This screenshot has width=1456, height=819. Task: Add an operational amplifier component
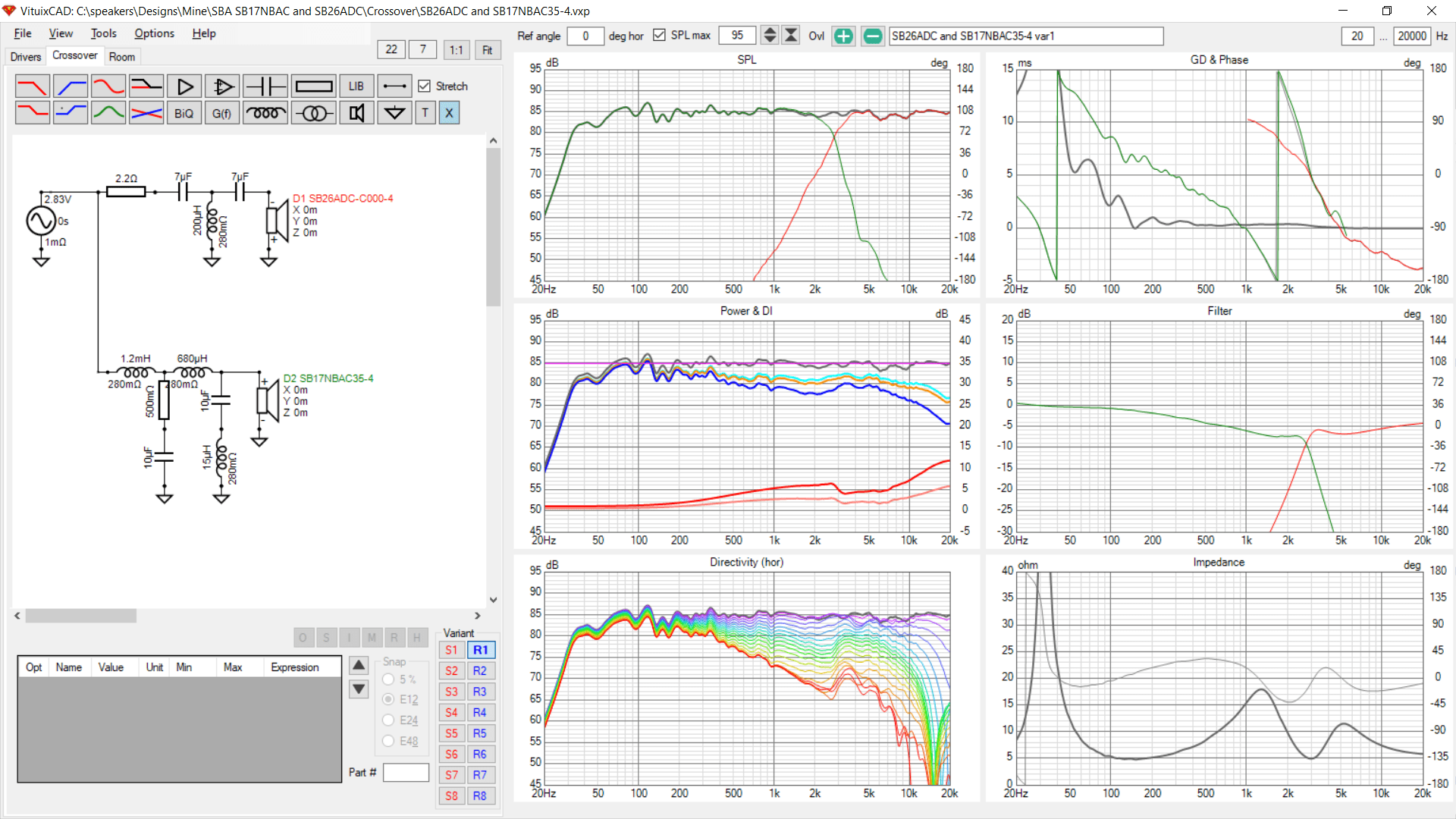click(222, 86)
